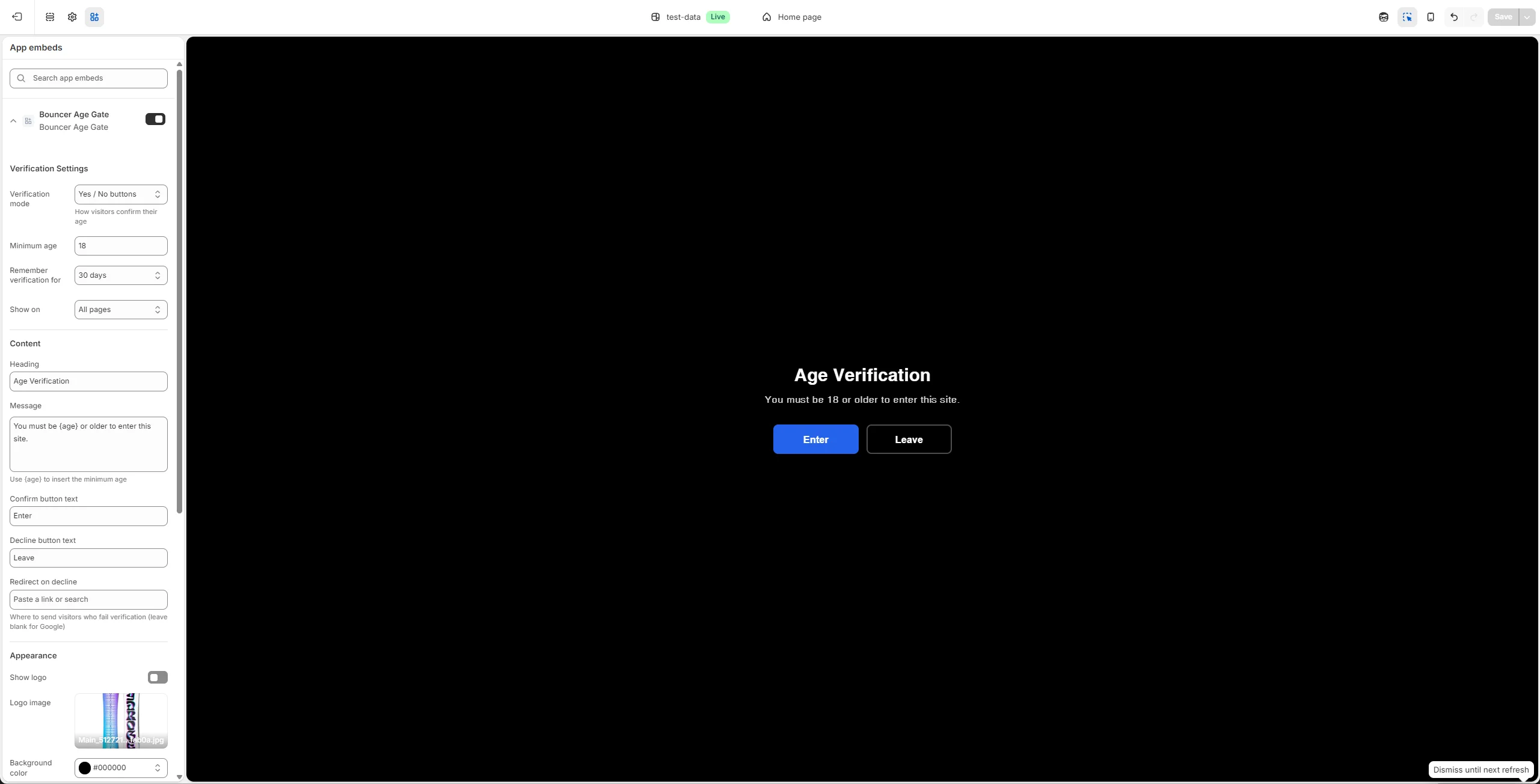The width and height of the screenshot is (1540, 784).
Task: Click the exit editor icon
Action: [x=17, y=17]
